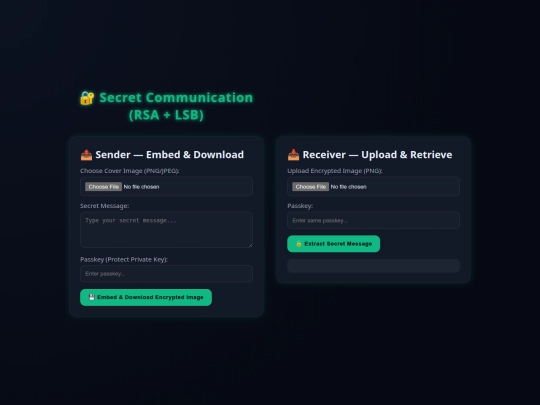The width and height of the screenshot is (540, 405).
Task: Click the inbox icon next to Receiver
Action: (293, 155)
